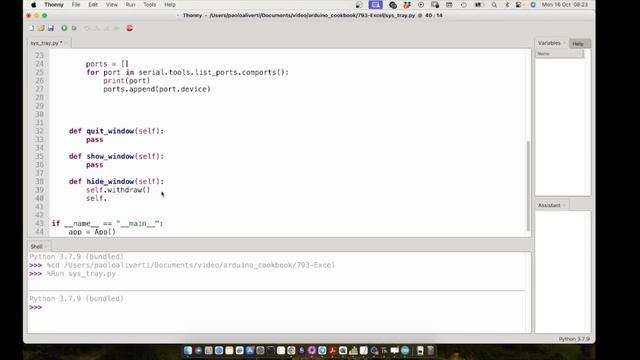This screenshot has height=360, width=640.
Task: Open the Edit menu
Action: tap(93, 5)
